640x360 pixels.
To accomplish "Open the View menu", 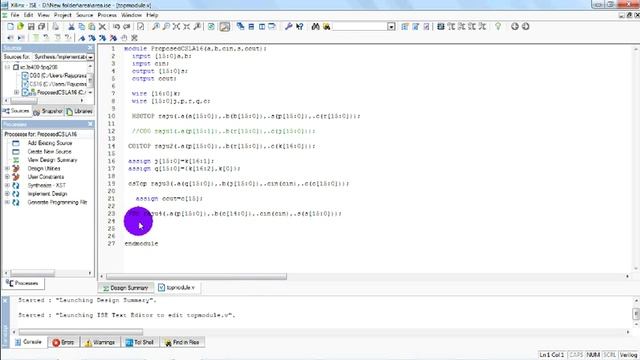I will pos(43,15).
